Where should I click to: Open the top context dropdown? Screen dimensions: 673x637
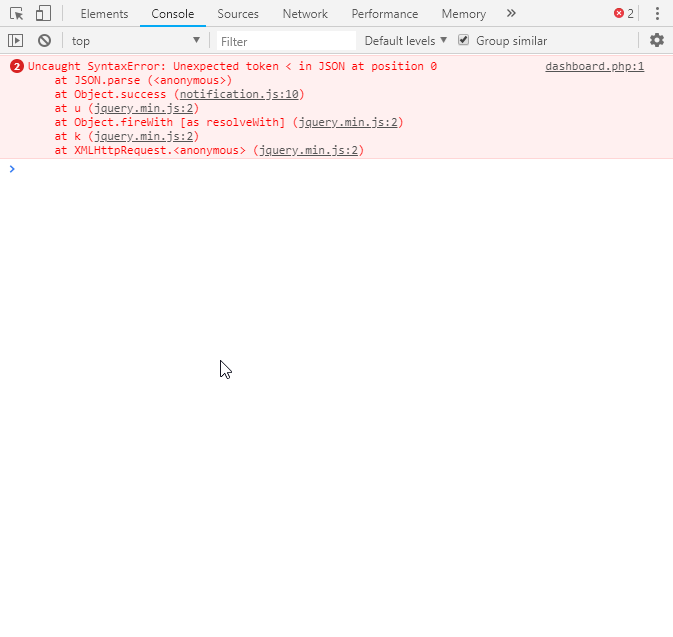[x=136, y=41]
